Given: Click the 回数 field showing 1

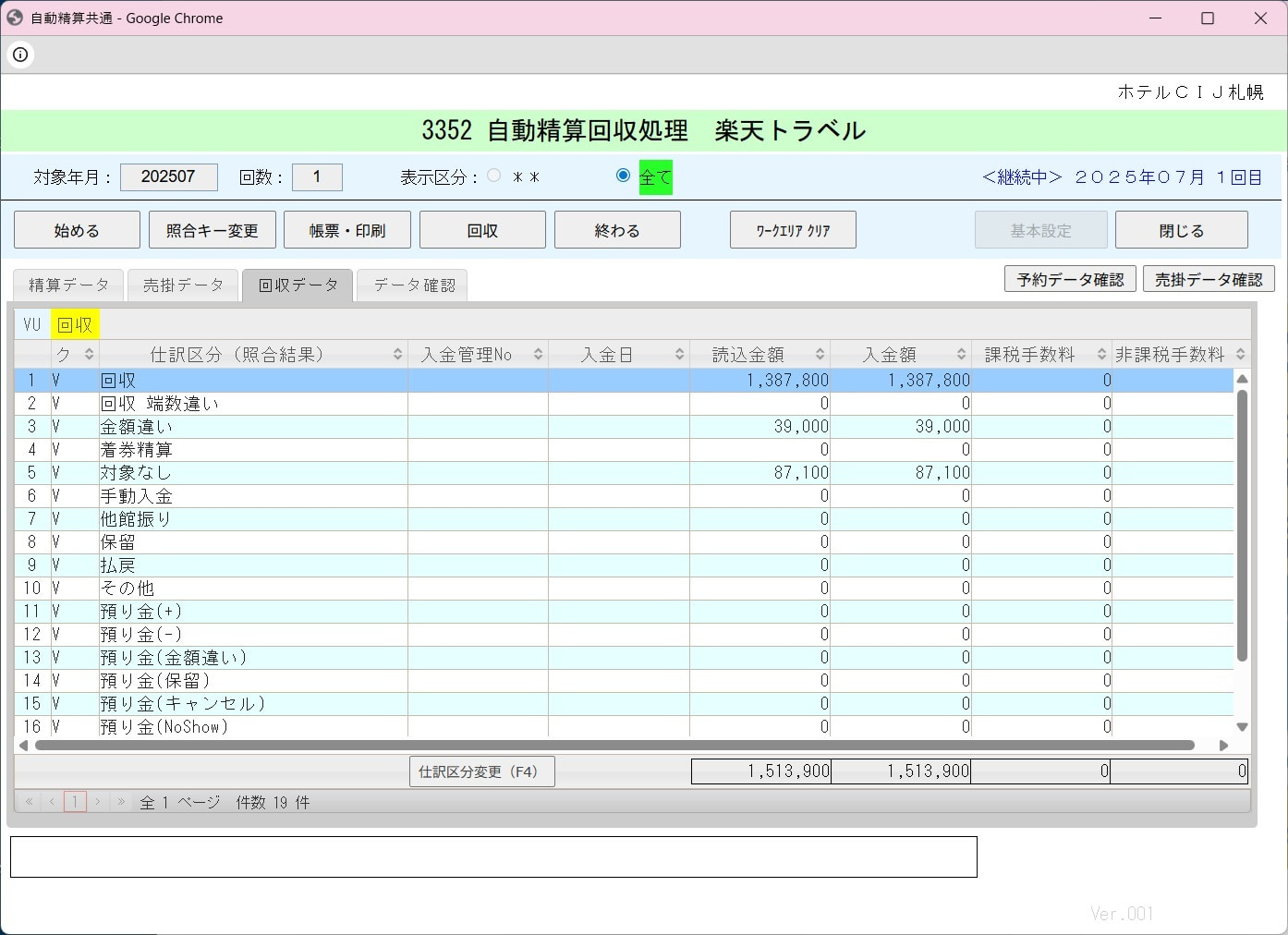Looking at the screenshot, I should coord(317,176).
